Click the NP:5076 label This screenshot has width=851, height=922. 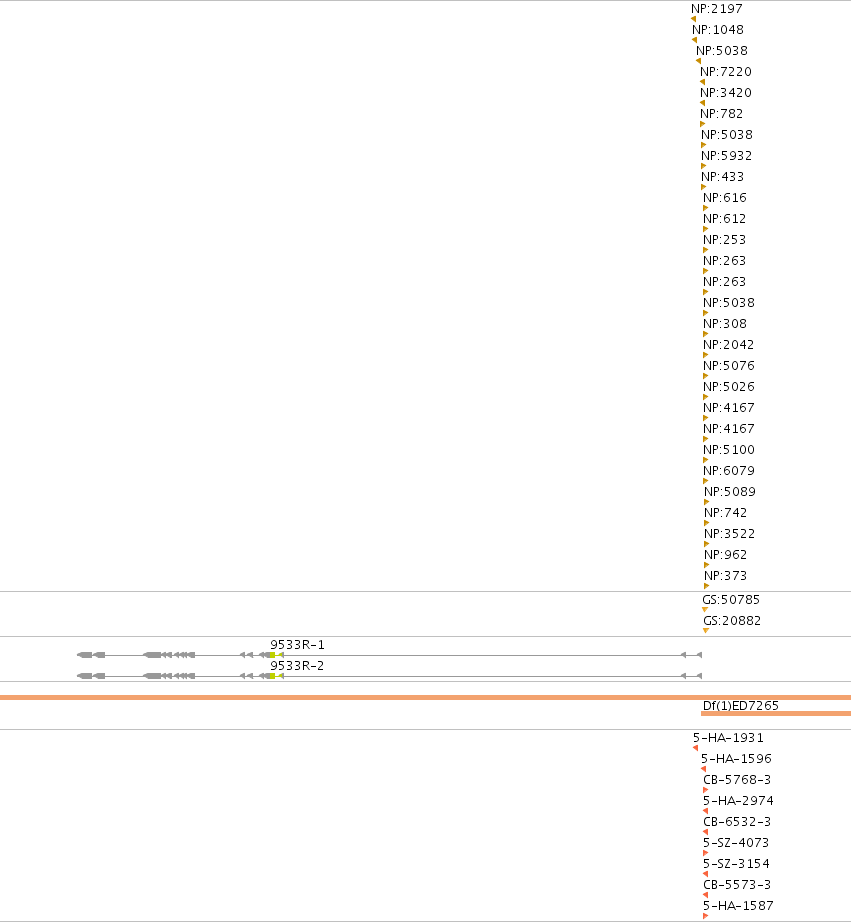click(729, 366)
